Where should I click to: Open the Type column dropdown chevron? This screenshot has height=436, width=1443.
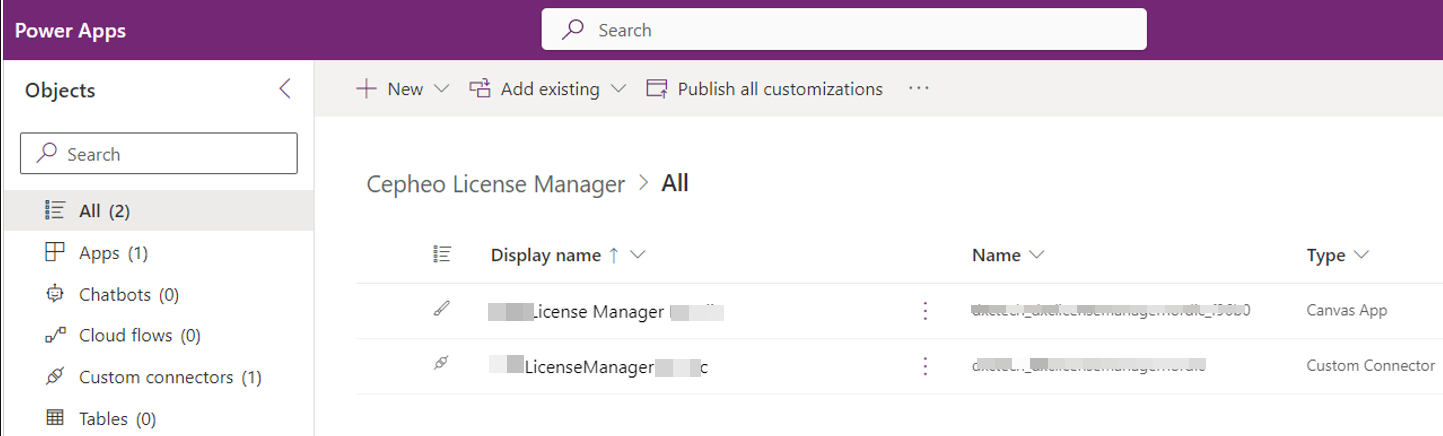(x=1360, y=255)
